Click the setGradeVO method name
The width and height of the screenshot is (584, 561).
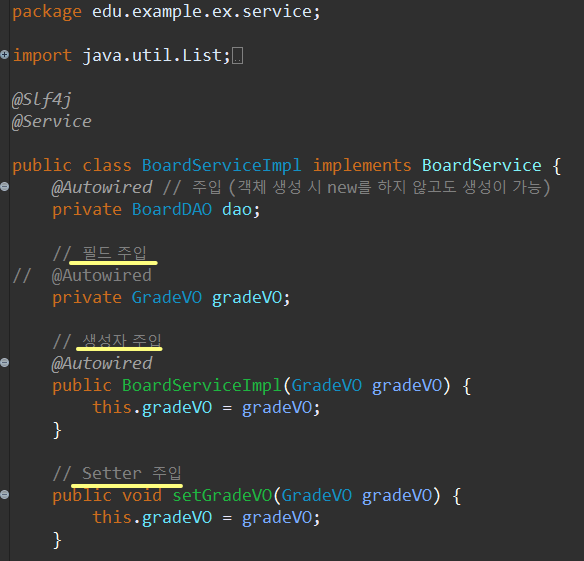click(x=222, y=495)
